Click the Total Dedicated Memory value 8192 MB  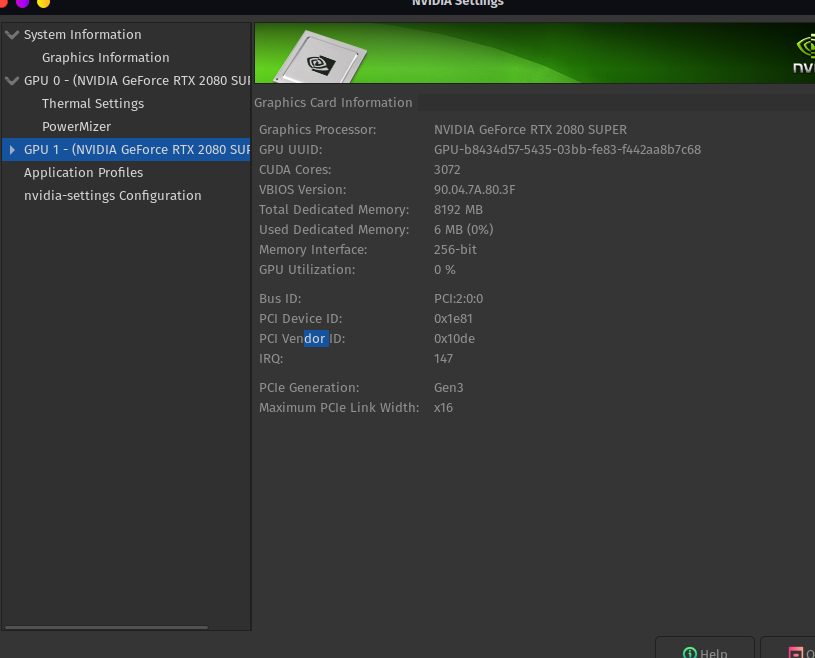[458, 209]
